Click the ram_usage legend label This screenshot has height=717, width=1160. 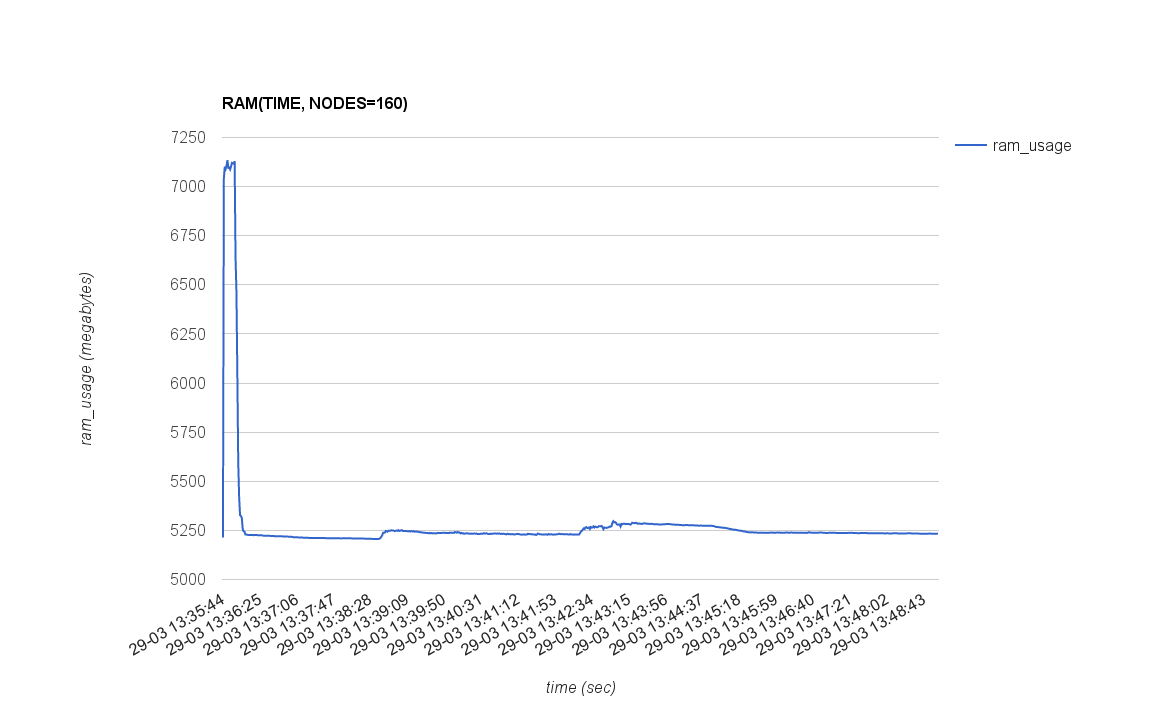click(x=1031, y=146)
